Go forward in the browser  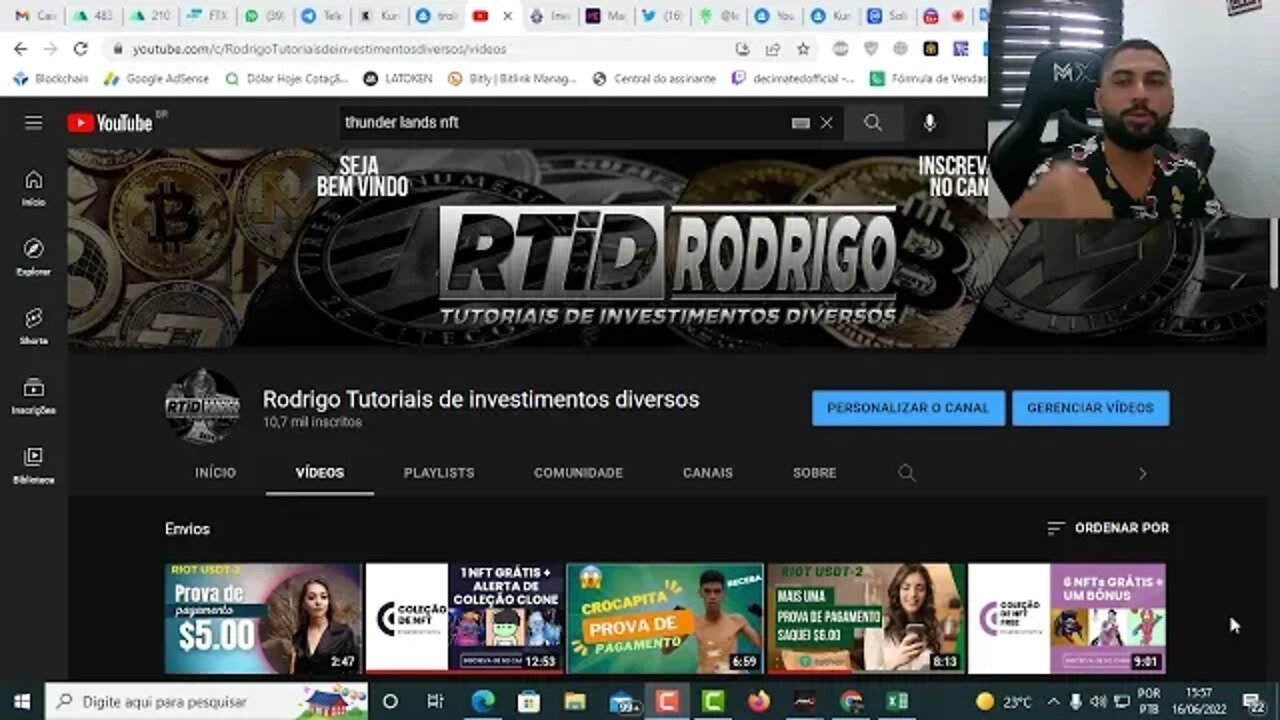(x=51, y=48)
